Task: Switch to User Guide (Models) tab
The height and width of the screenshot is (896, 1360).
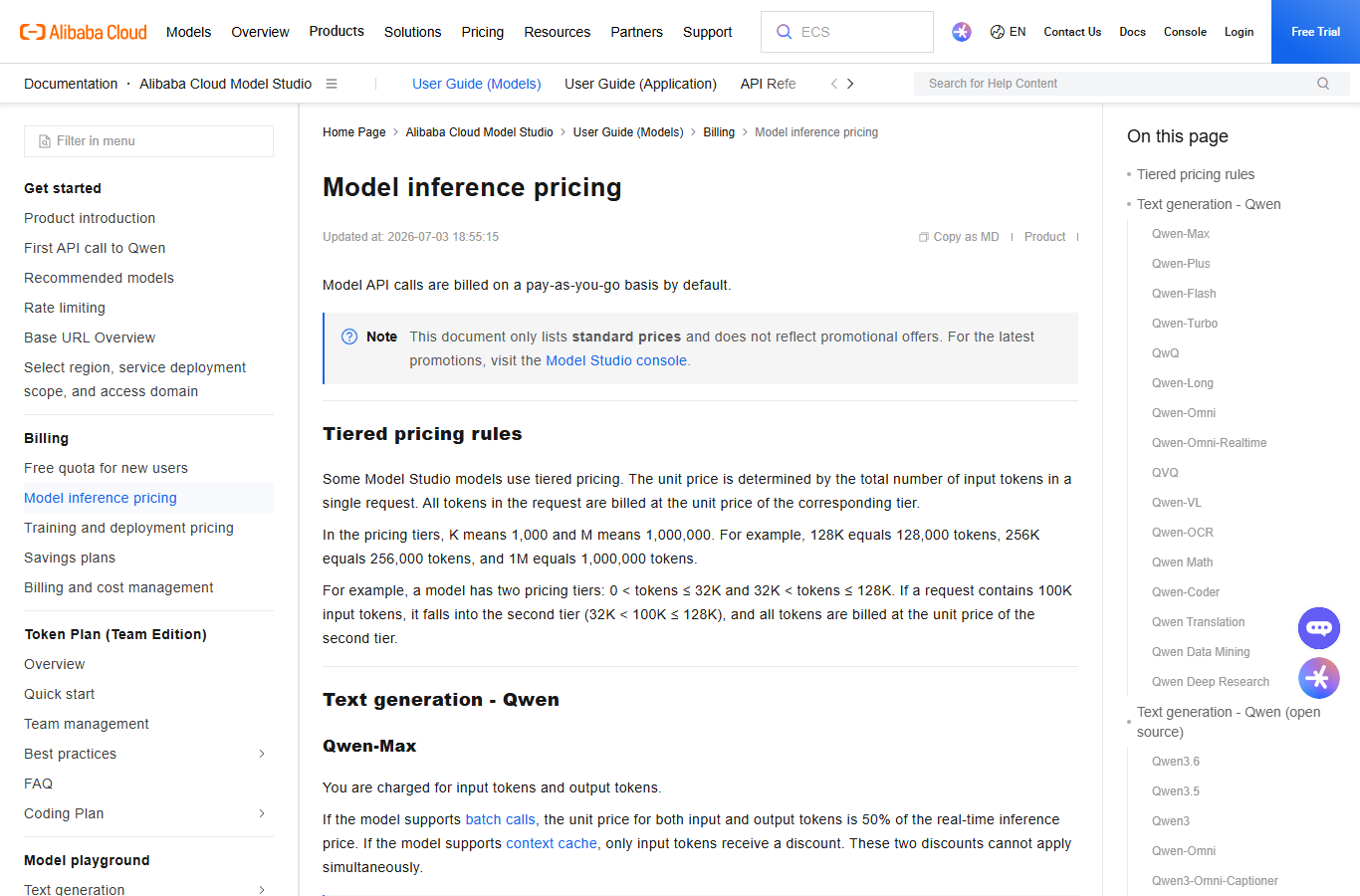Action: tap(477, 84)
